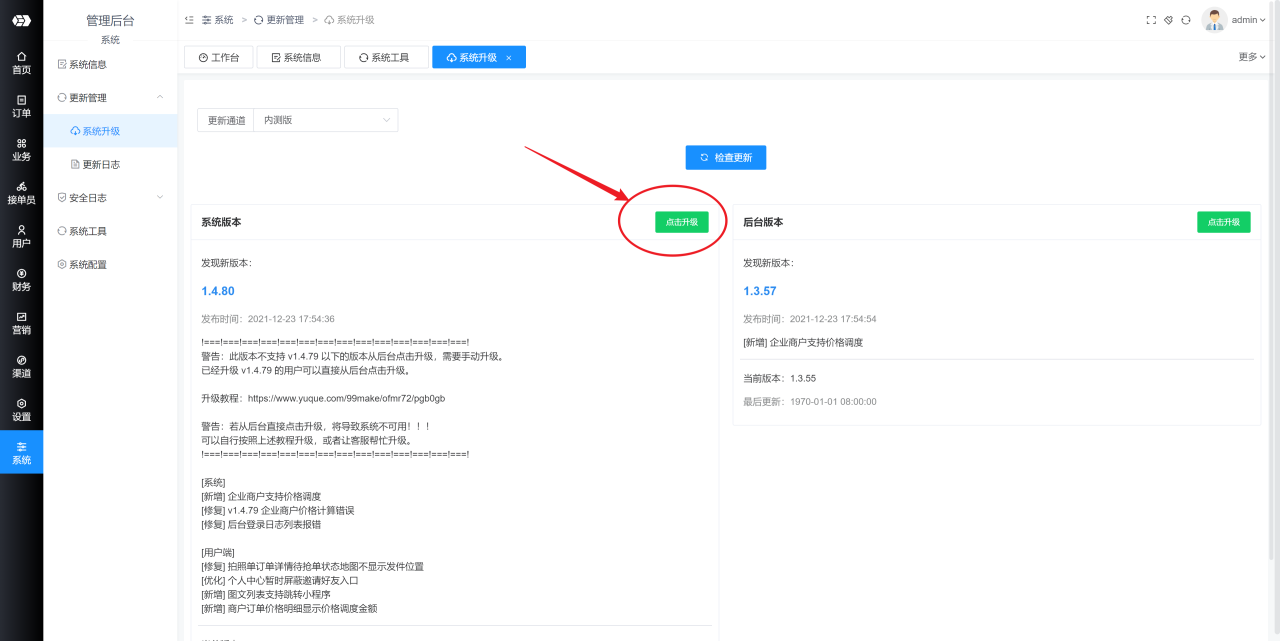Image resolution: width=1280 pixels, height=641 pixels.
Task: Click the 检查更新 button
Action: click(x=725, y=158)
